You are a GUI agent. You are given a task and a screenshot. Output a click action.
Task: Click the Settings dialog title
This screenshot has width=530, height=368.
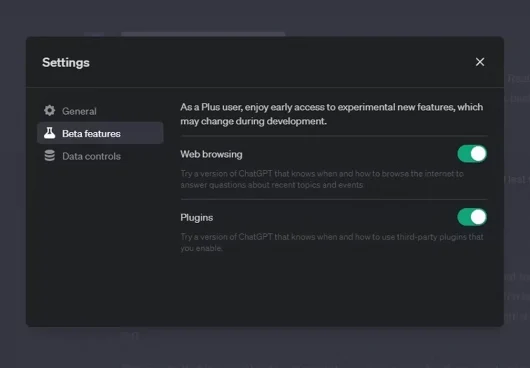tap(66, 63)
